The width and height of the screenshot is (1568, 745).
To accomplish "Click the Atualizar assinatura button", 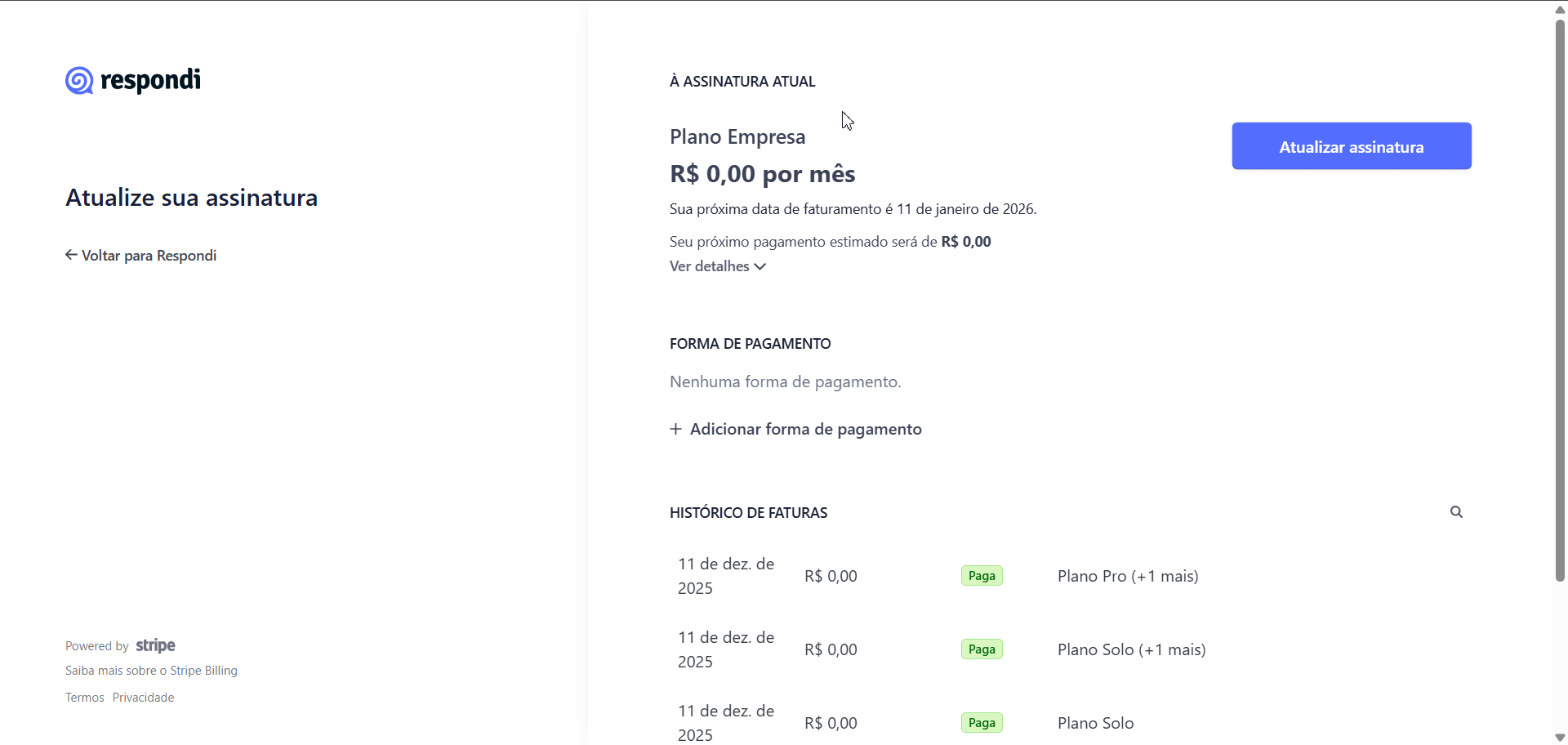I will coord(1352,146).
